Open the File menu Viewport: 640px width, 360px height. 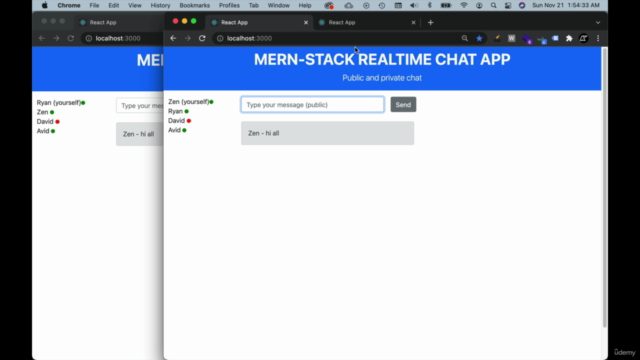94,5
